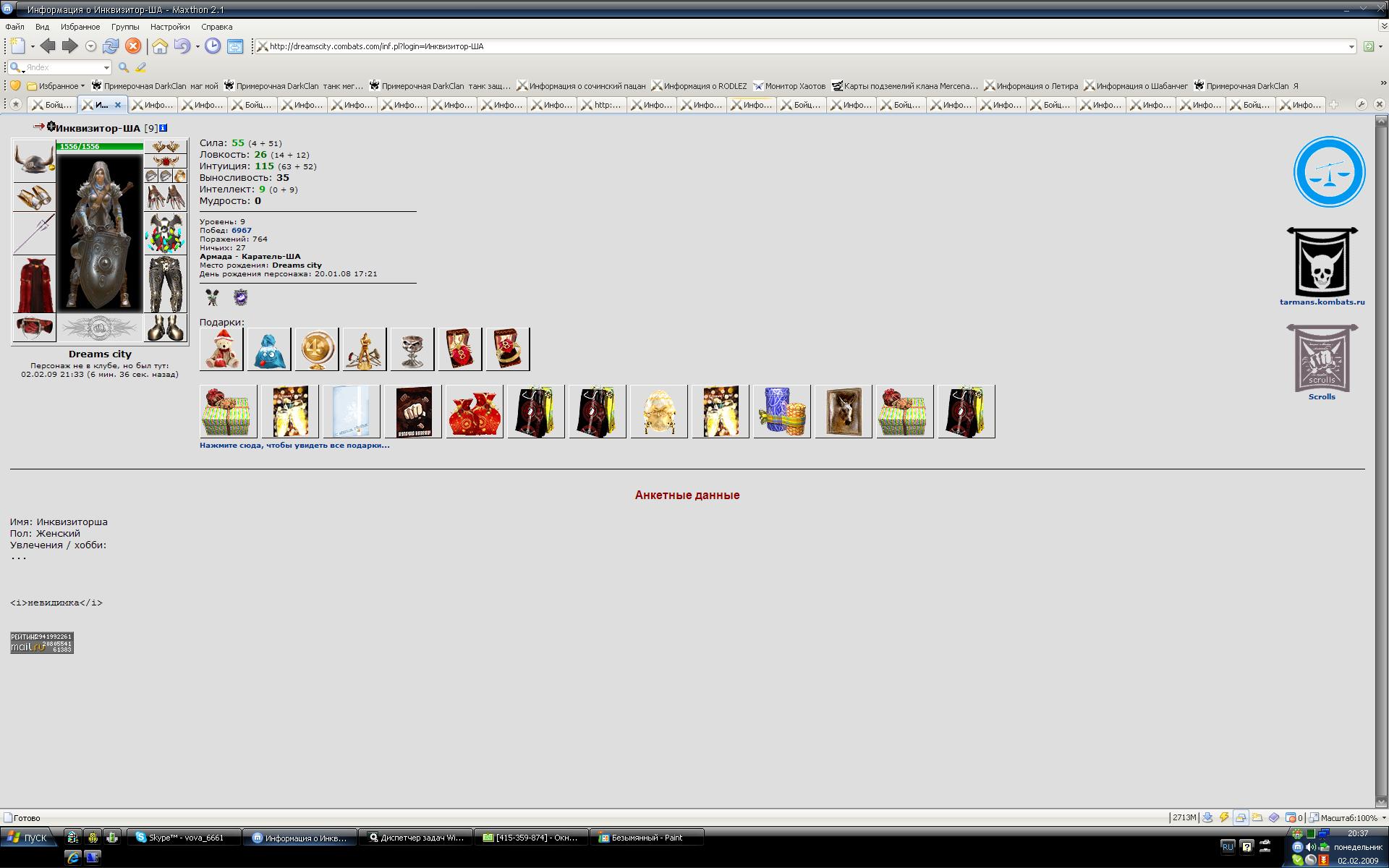Open the Избранное menu in menu bar
This screenshot has width=1389, height=868.
(x=80, y=27)
